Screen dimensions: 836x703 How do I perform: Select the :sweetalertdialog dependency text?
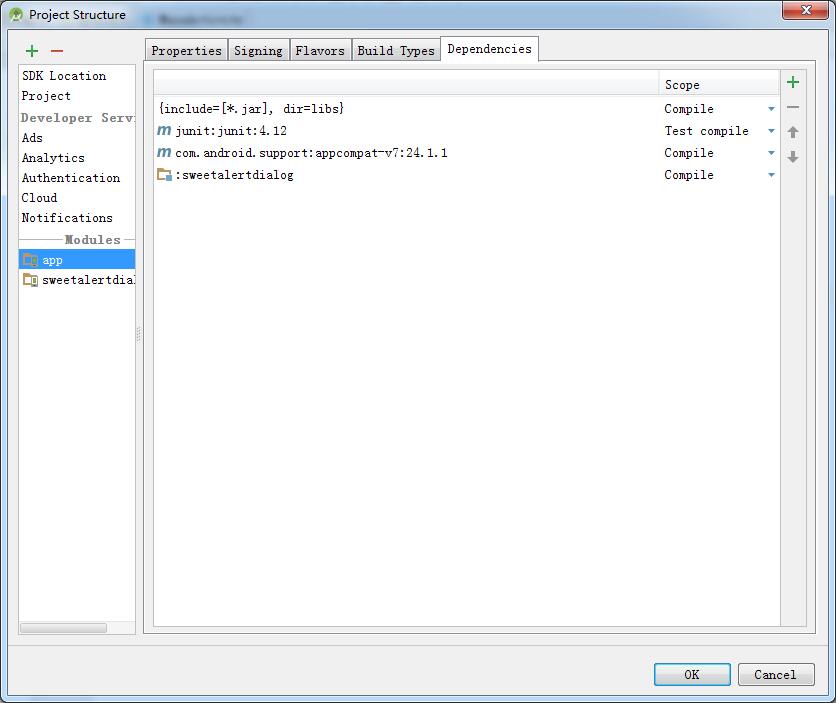click(234, 175)
